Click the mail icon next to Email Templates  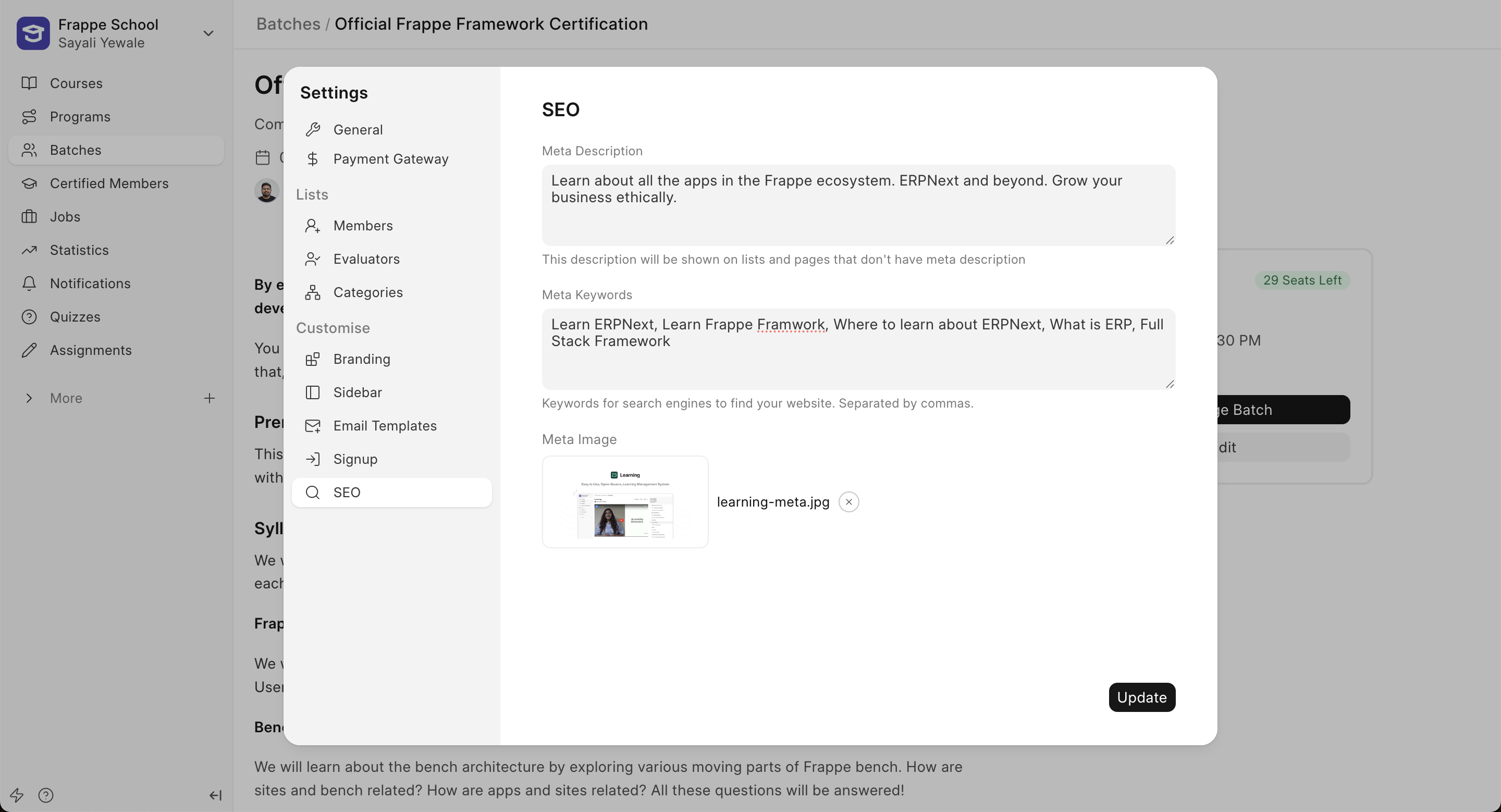[x=313, y=426]
